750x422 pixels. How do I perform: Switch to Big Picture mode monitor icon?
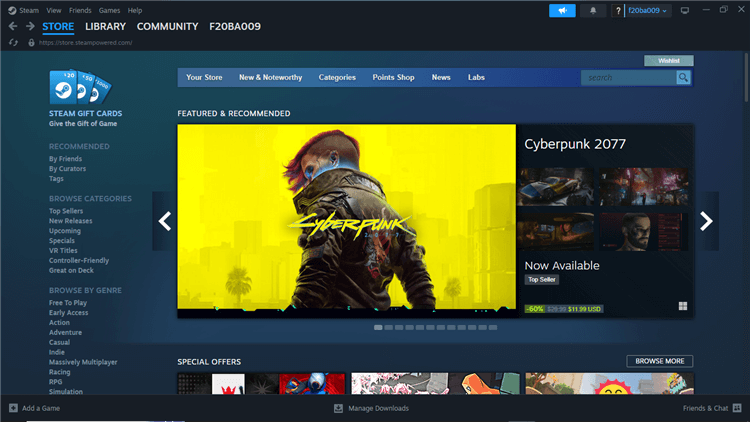click(685, 11)
